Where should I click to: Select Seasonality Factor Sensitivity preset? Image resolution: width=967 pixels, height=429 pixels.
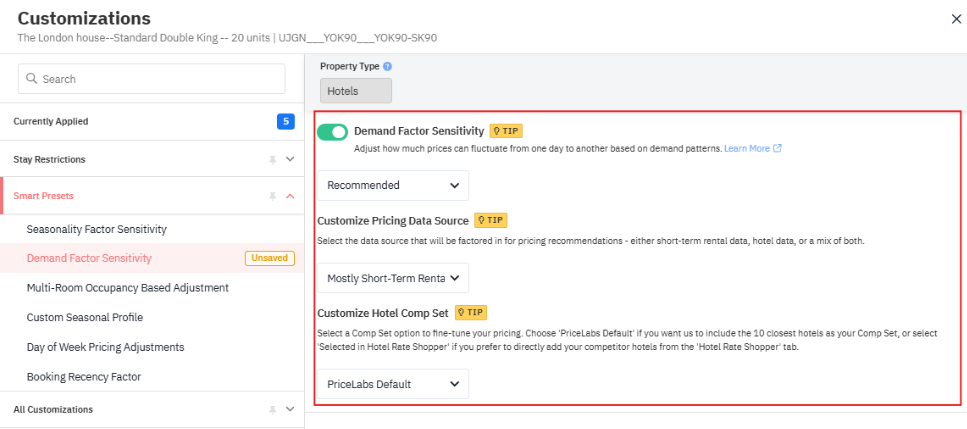(x=96, y=229)
